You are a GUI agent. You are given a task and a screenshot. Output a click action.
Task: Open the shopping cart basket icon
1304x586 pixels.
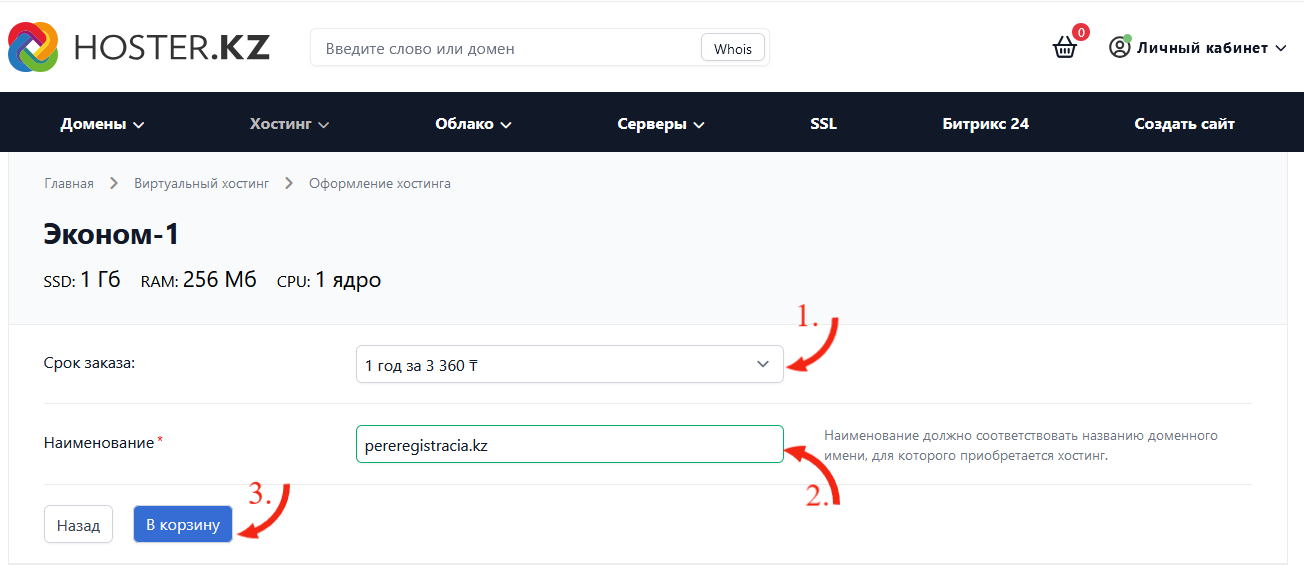click(1065, 48)
